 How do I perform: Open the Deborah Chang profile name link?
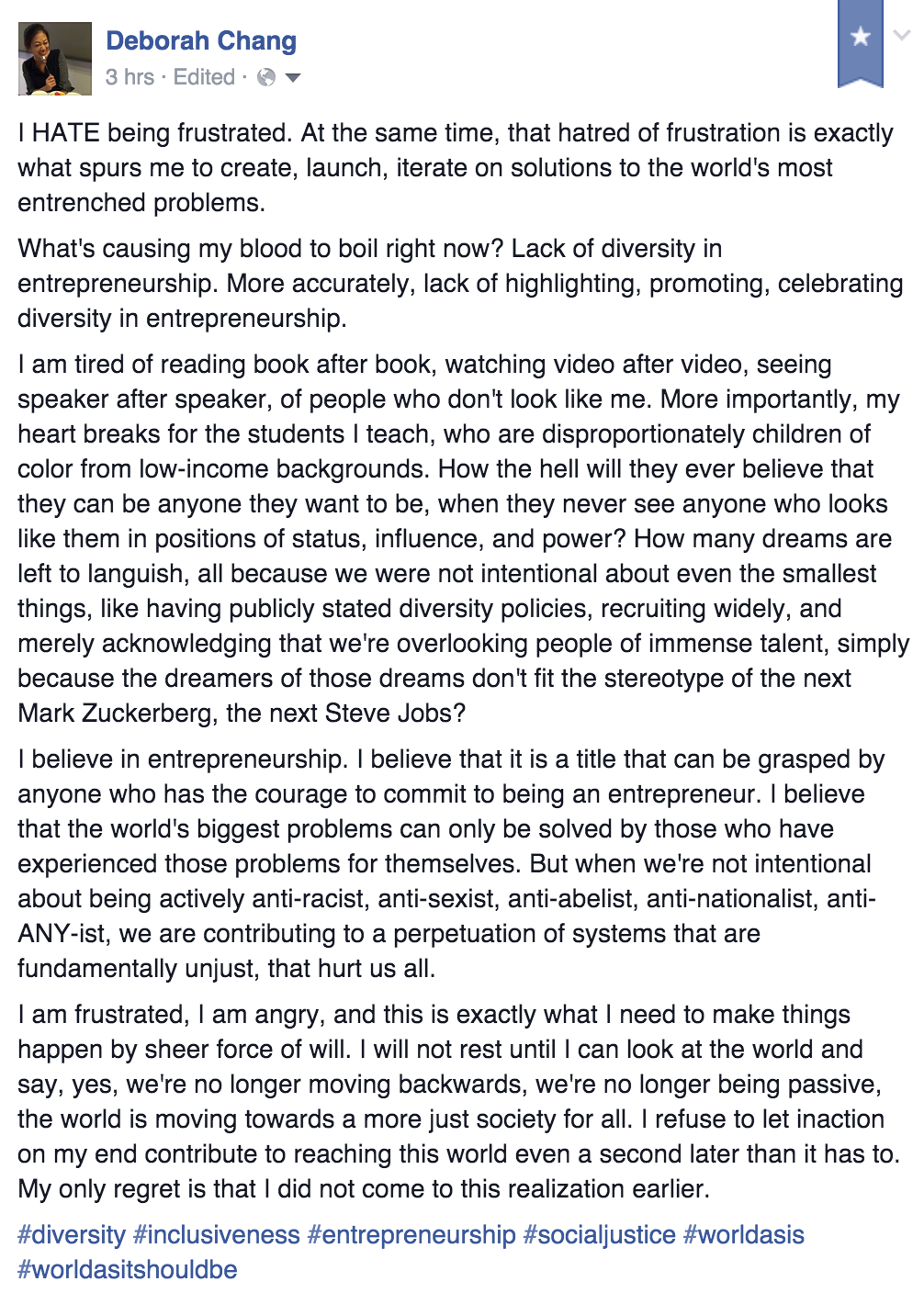pyautogui.click(x=201, y=41)
